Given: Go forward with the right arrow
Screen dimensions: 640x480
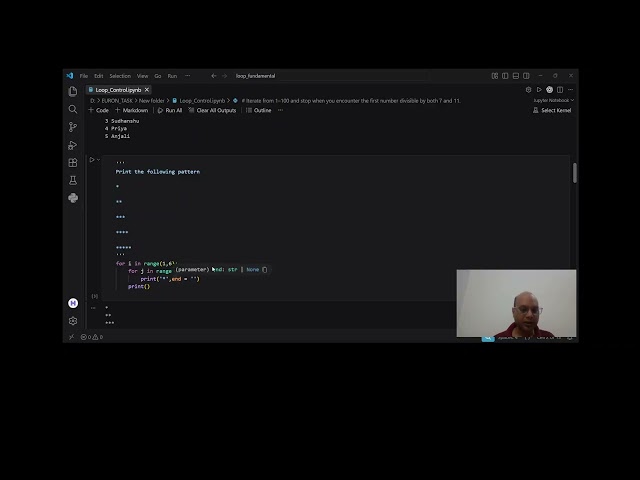Looking at the screenshot, I should [224, 76].
